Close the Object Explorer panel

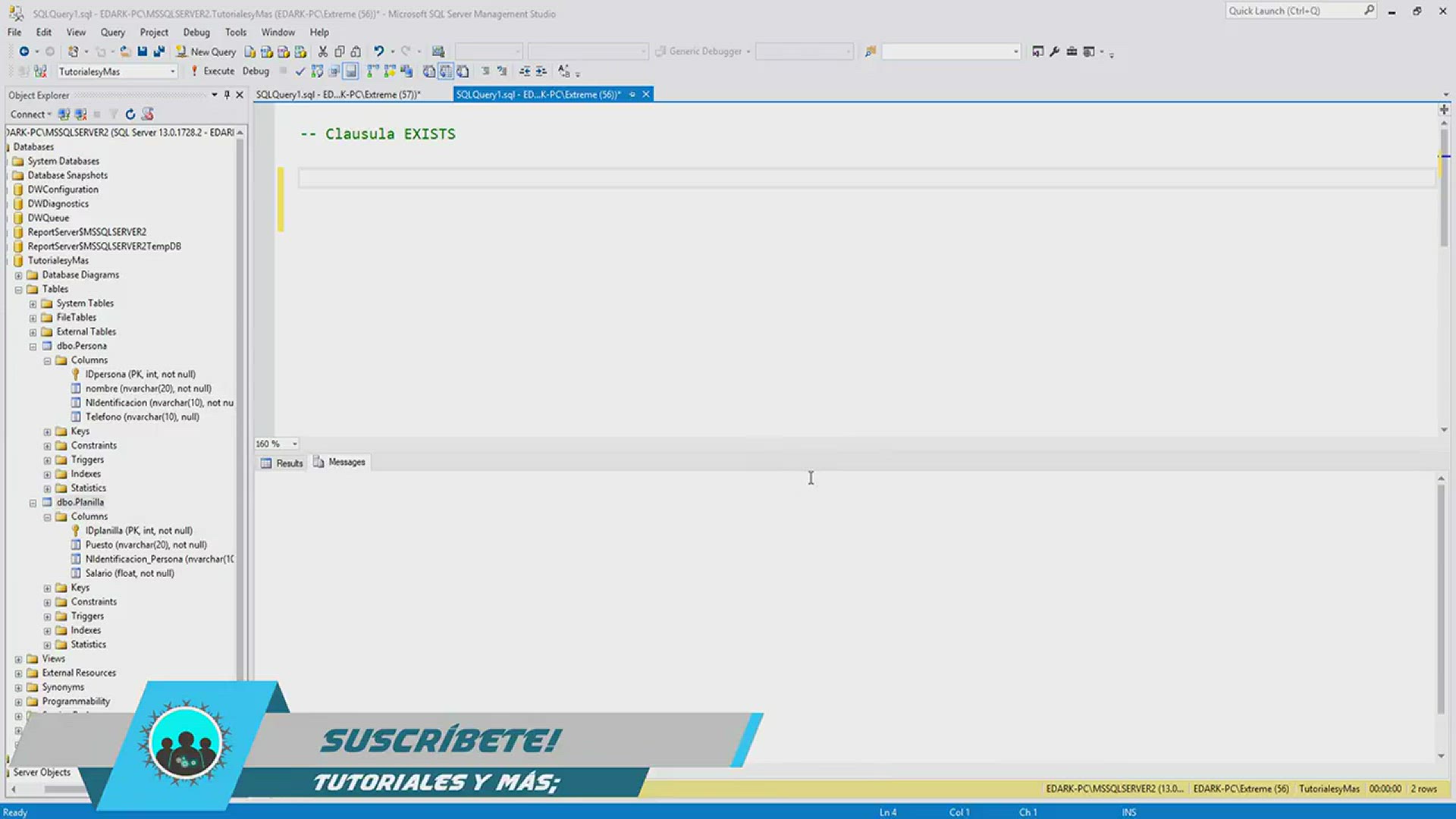point(240,95)
